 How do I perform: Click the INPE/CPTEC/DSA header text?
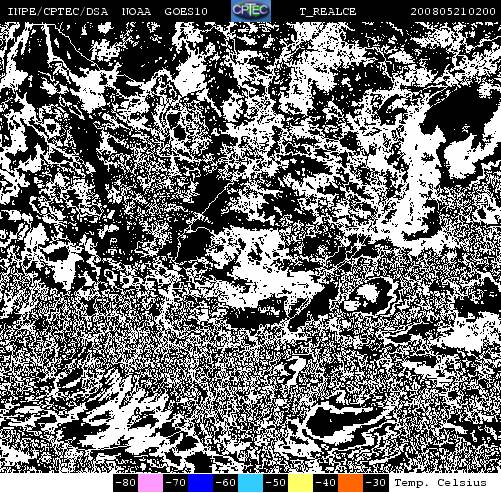coord(58,12)
